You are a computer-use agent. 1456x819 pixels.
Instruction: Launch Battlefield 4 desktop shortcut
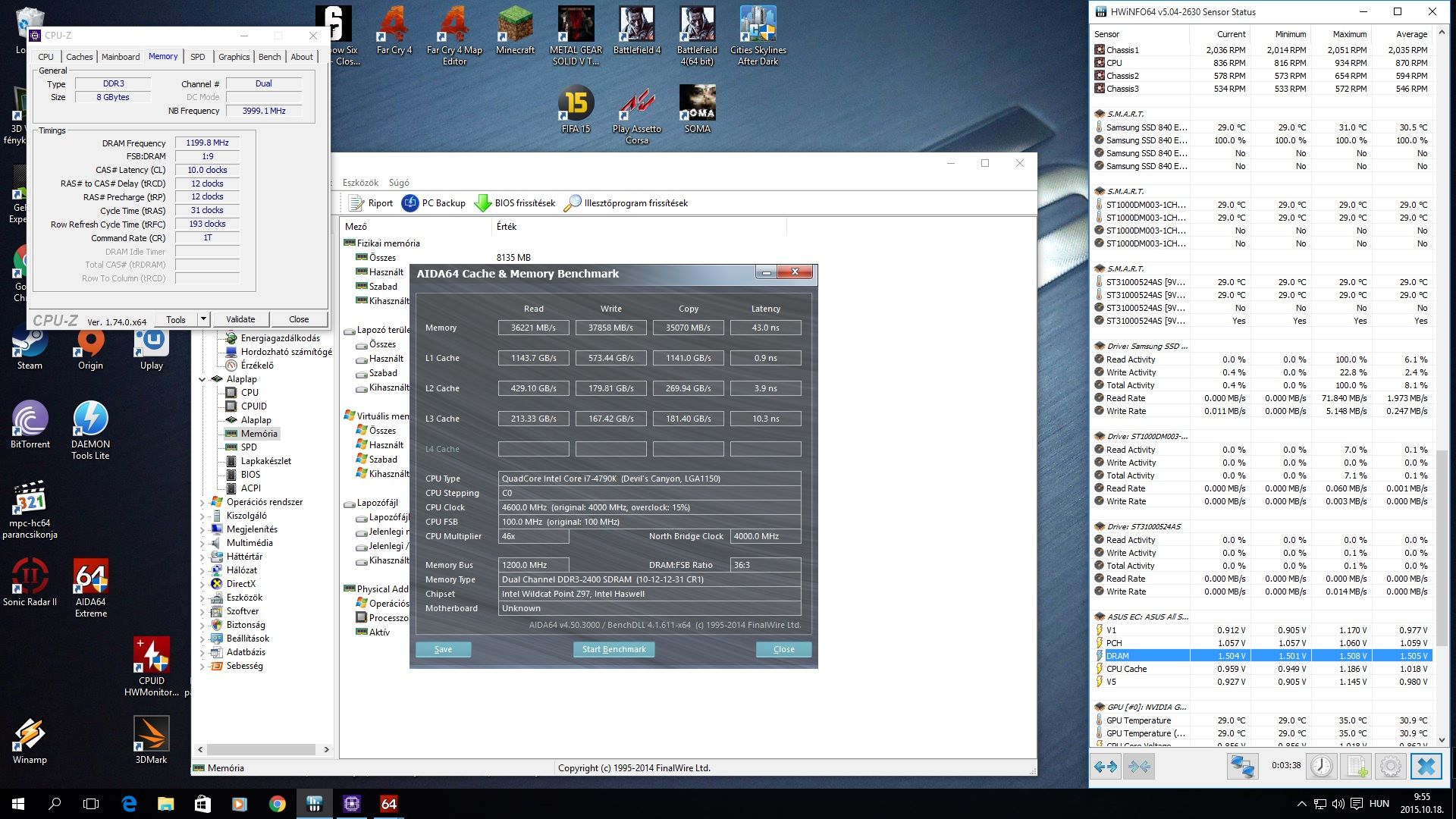(636, 31)
